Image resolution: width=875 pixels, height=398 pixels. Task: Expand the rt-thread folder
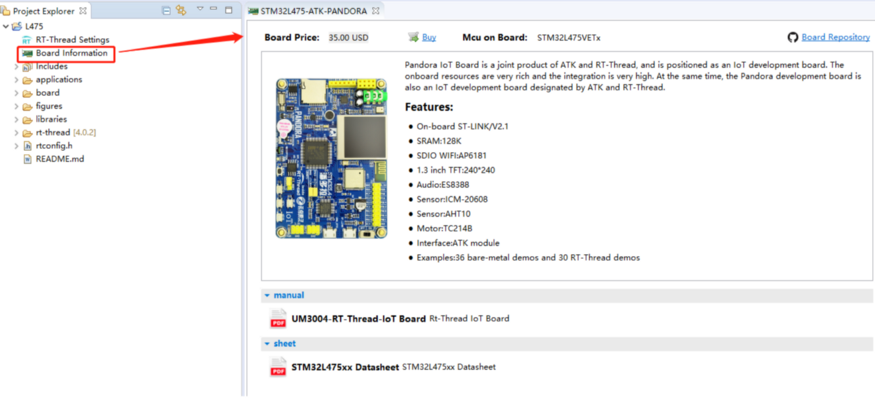(16, 133)
